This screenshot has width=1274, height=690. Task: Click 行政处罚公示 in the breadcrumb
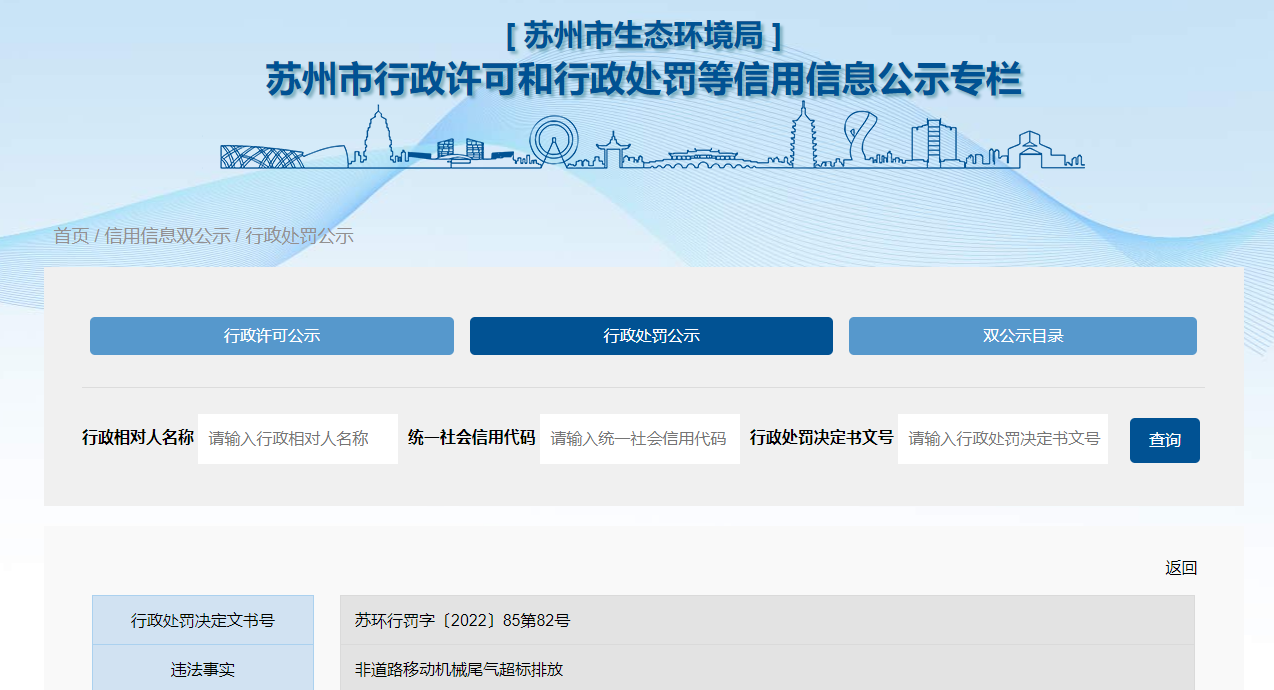[x=299, y=236]
